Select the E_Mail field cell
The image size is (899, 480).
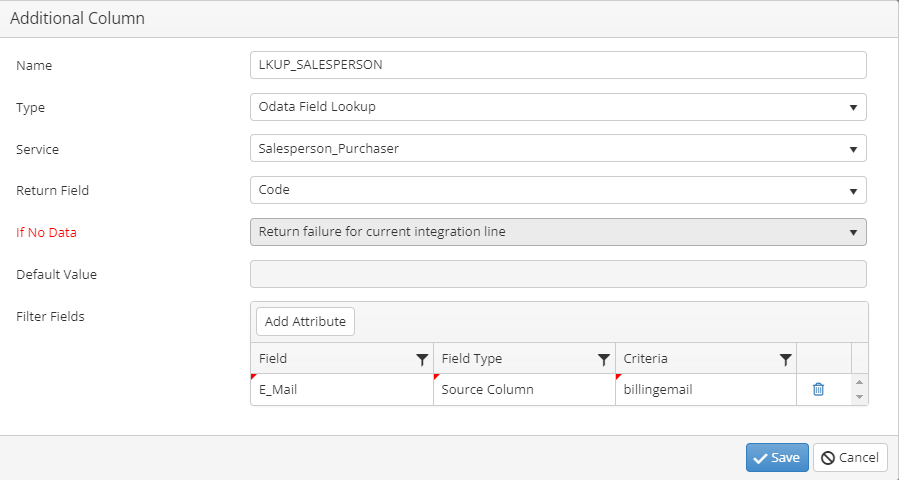tap(342, 390)
